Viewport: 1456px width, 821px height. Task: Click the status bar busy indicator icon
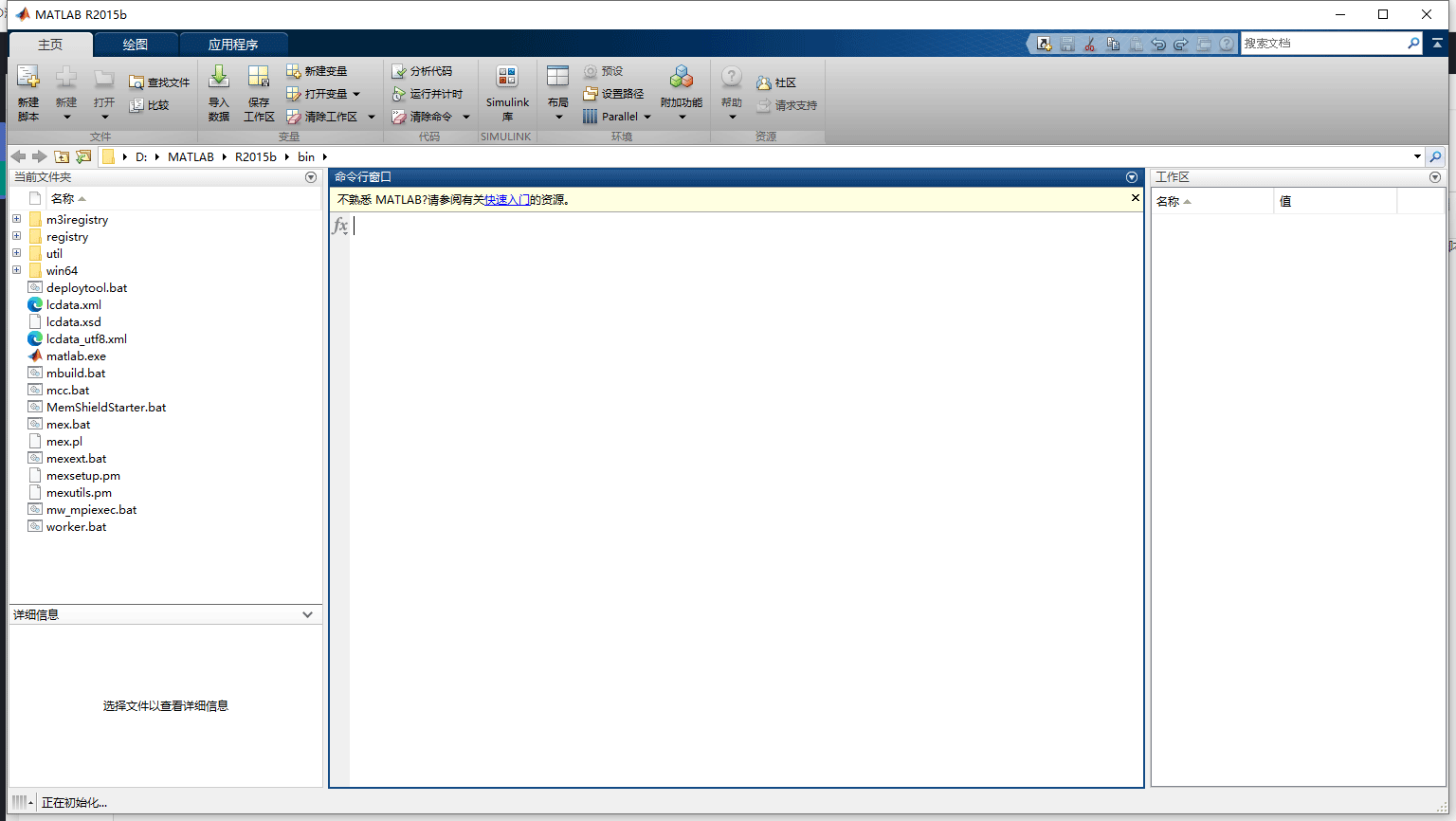(20, 802)
